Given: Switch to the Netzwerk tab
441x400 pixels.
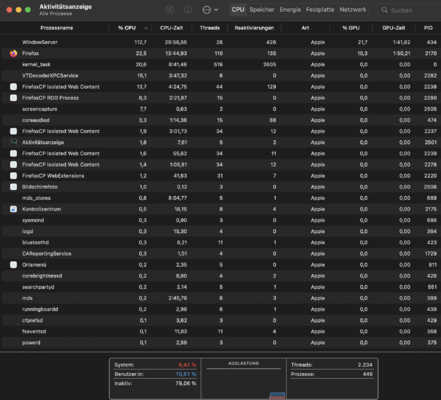Looking at the screenshot, I should [353, 10].
